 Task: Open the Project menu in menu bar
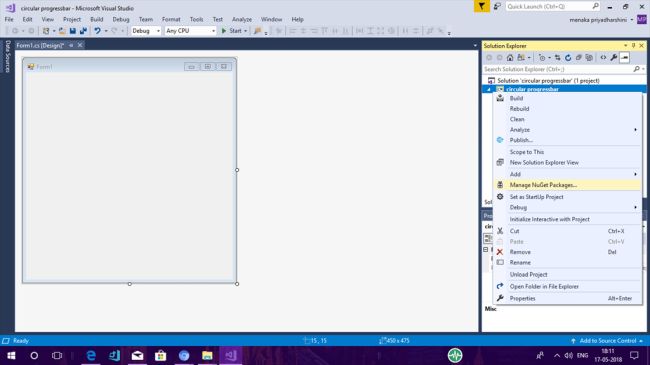(72, 19)
